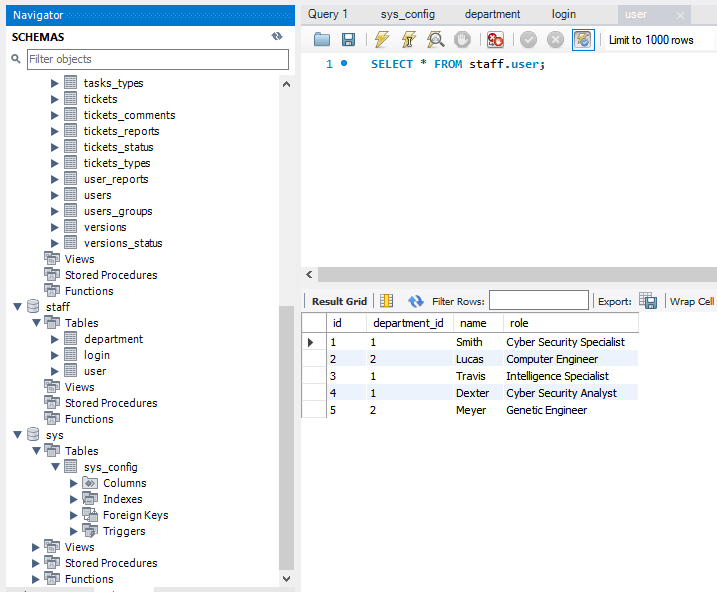Collapse the staff schema node
This screenshot has width=717, height=592.
18,307
